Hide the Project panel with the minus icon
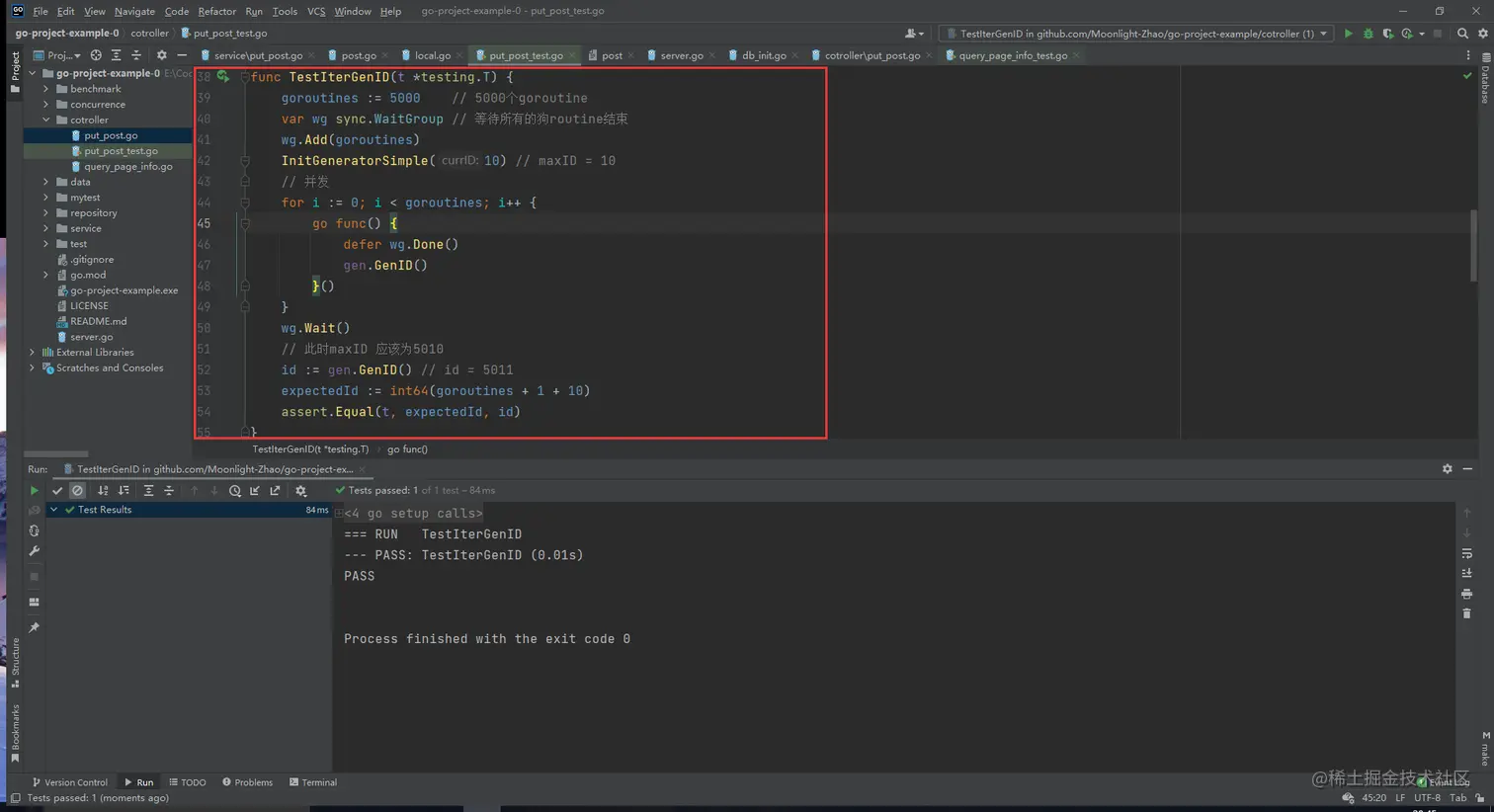Screen dimensions: 1494x812 pos(181,55)
